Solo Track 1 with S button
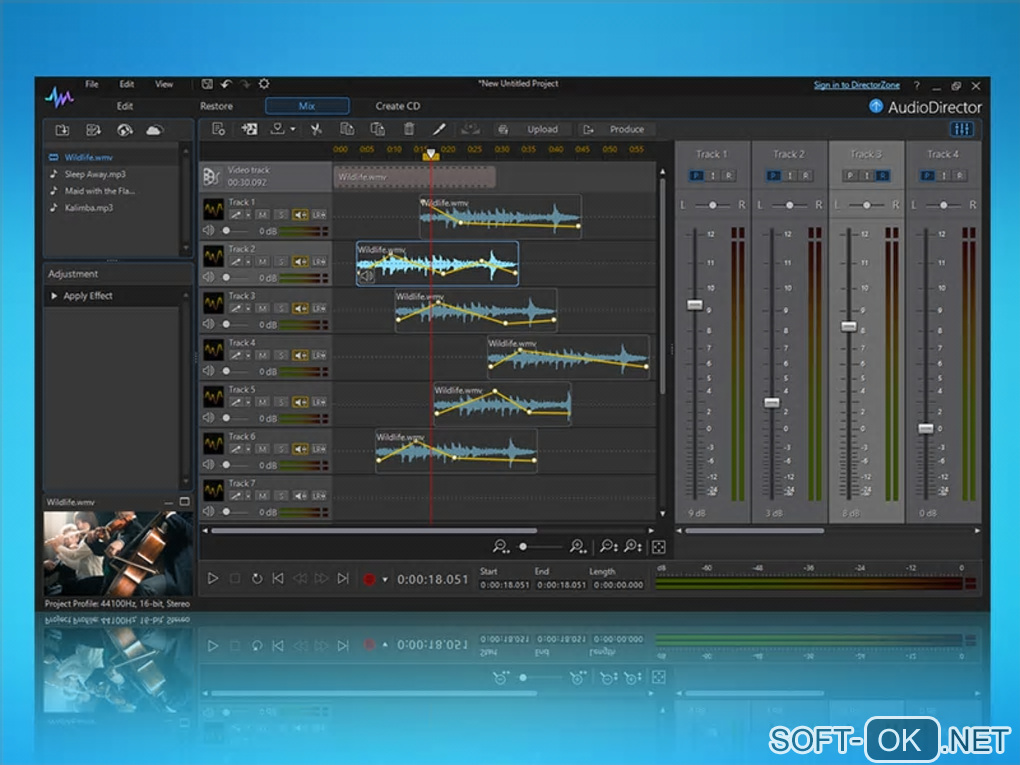Screen dimensions: 1020x765 click(280, 215)
